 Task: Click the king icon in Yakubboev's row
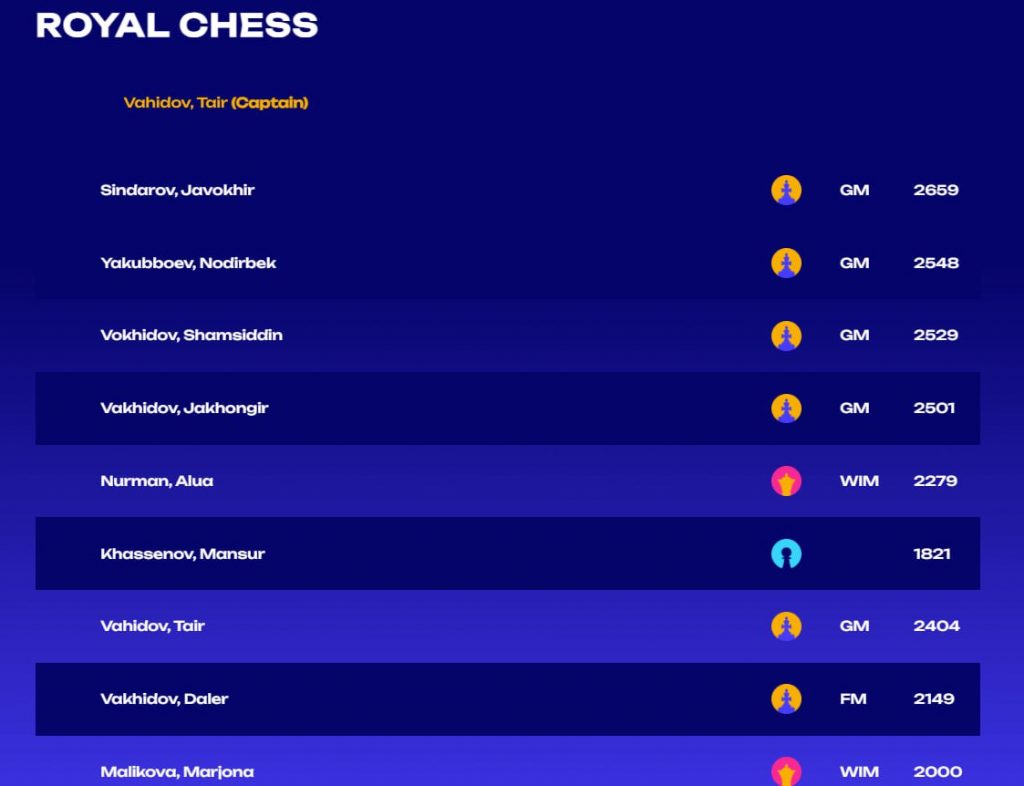(786, 263)
